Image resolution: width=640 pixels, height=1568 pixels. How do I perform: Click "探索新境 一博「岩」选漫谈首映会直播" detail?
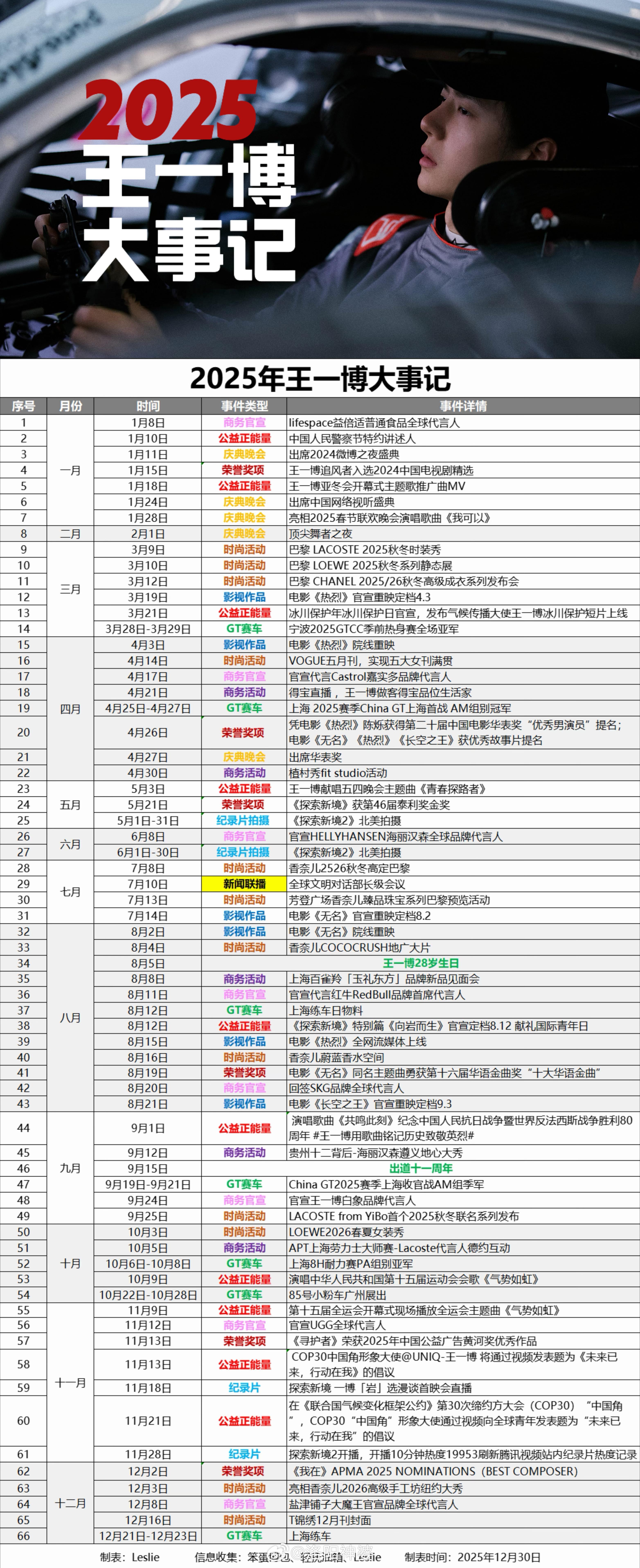click(x=381, y=1388)
